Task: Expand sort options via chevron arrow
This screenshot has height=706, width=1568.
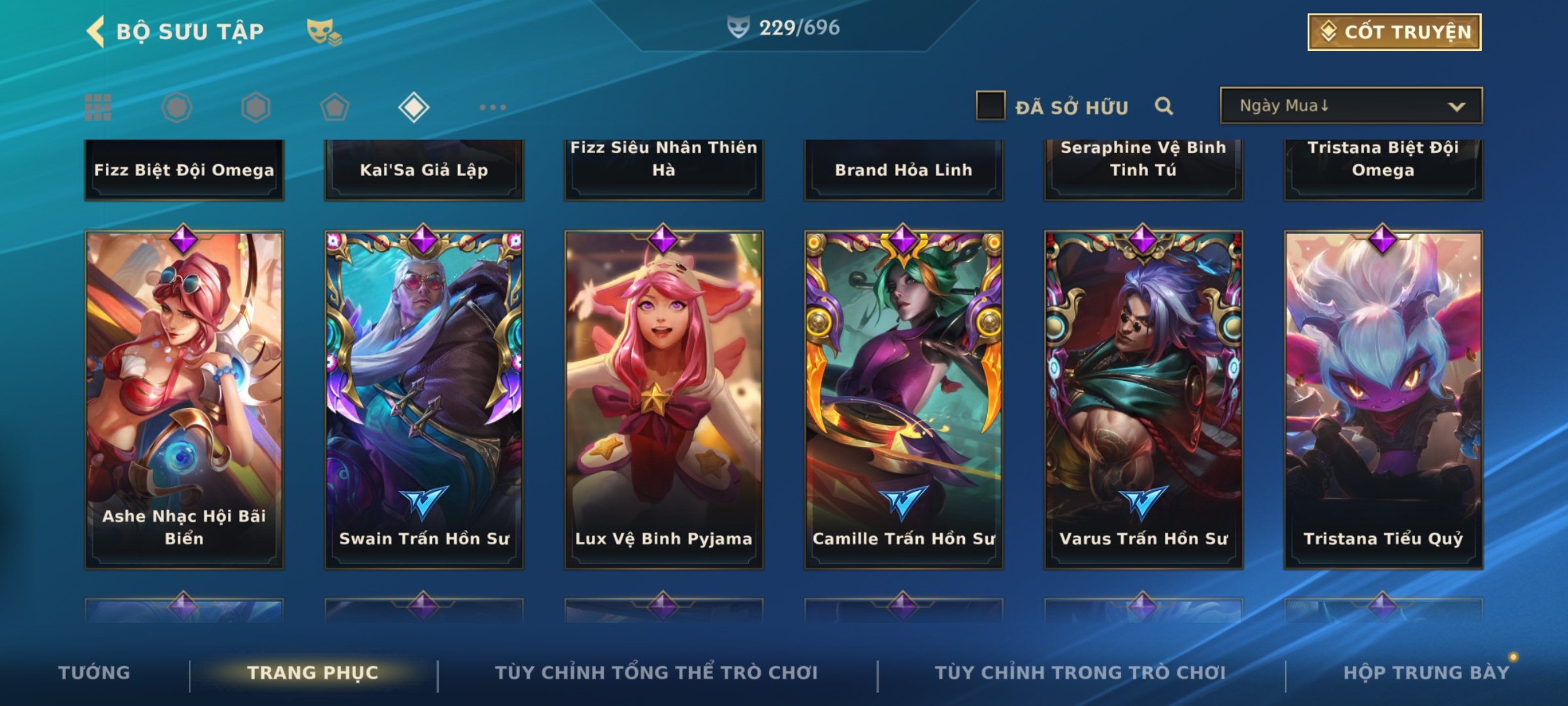Action: [1456, 107]
